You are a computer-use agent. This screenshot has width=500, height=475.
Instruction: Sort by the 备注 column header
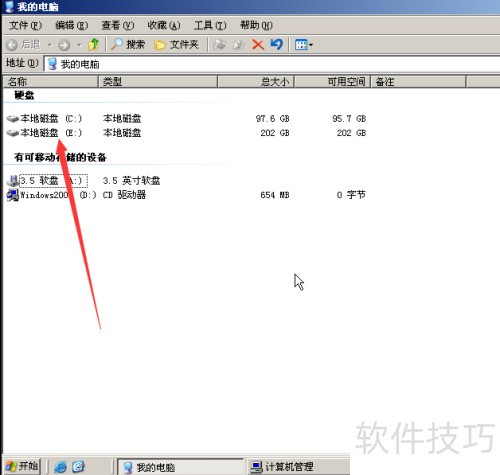tap(418, 82)
